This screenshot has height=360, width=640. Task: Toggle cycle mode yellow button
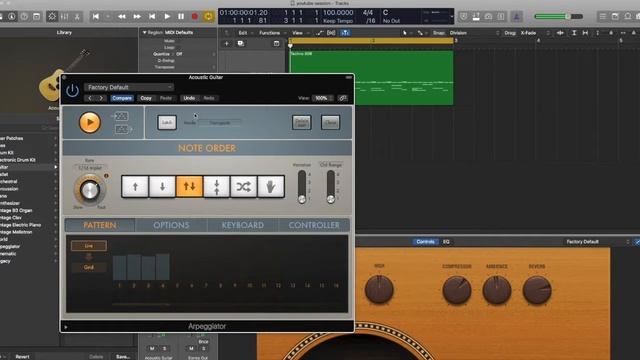pos(209,16)
